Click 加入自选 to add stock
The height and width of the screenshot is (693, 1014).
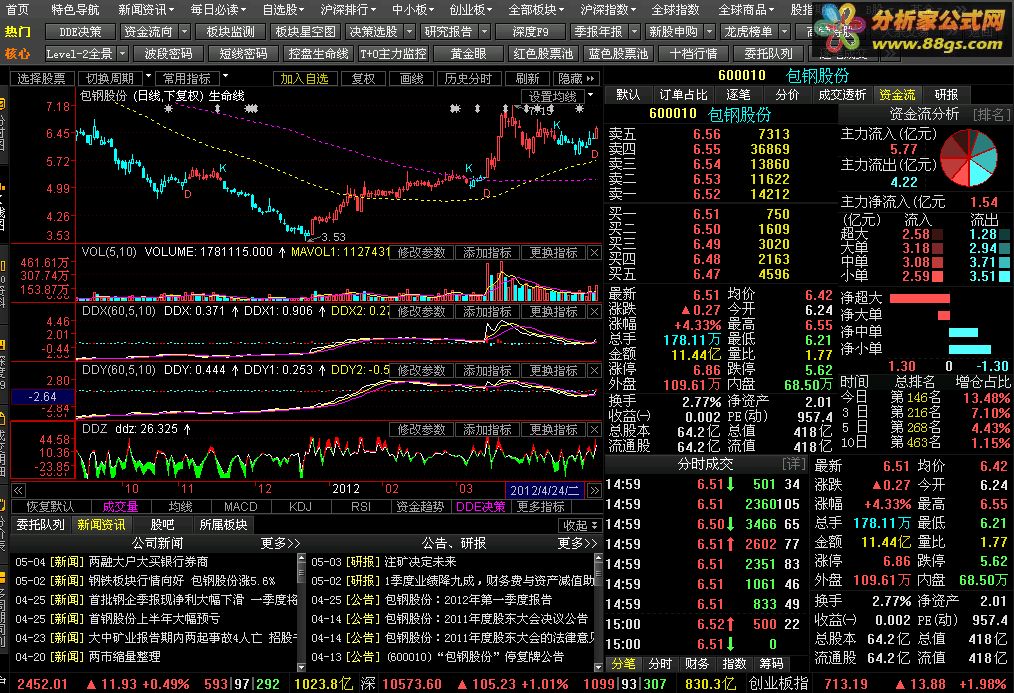click(x=304, y=78)
